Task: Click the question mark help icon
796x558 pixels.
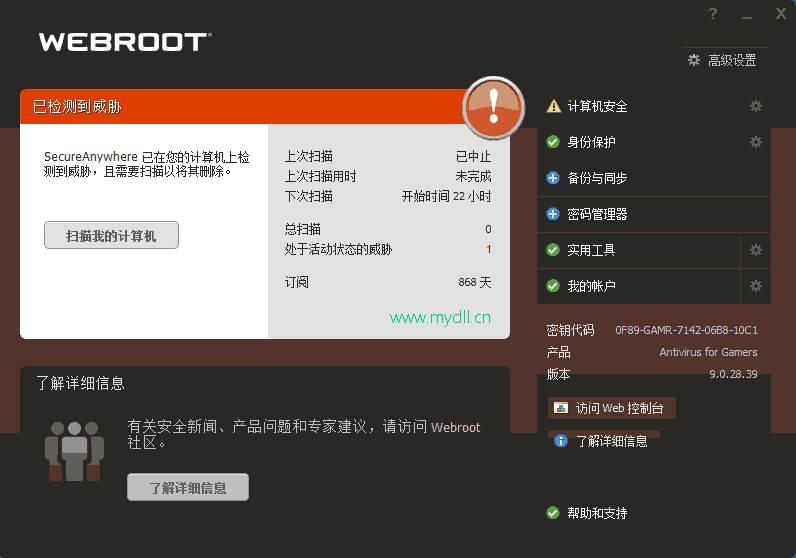Action: point(713,14)
